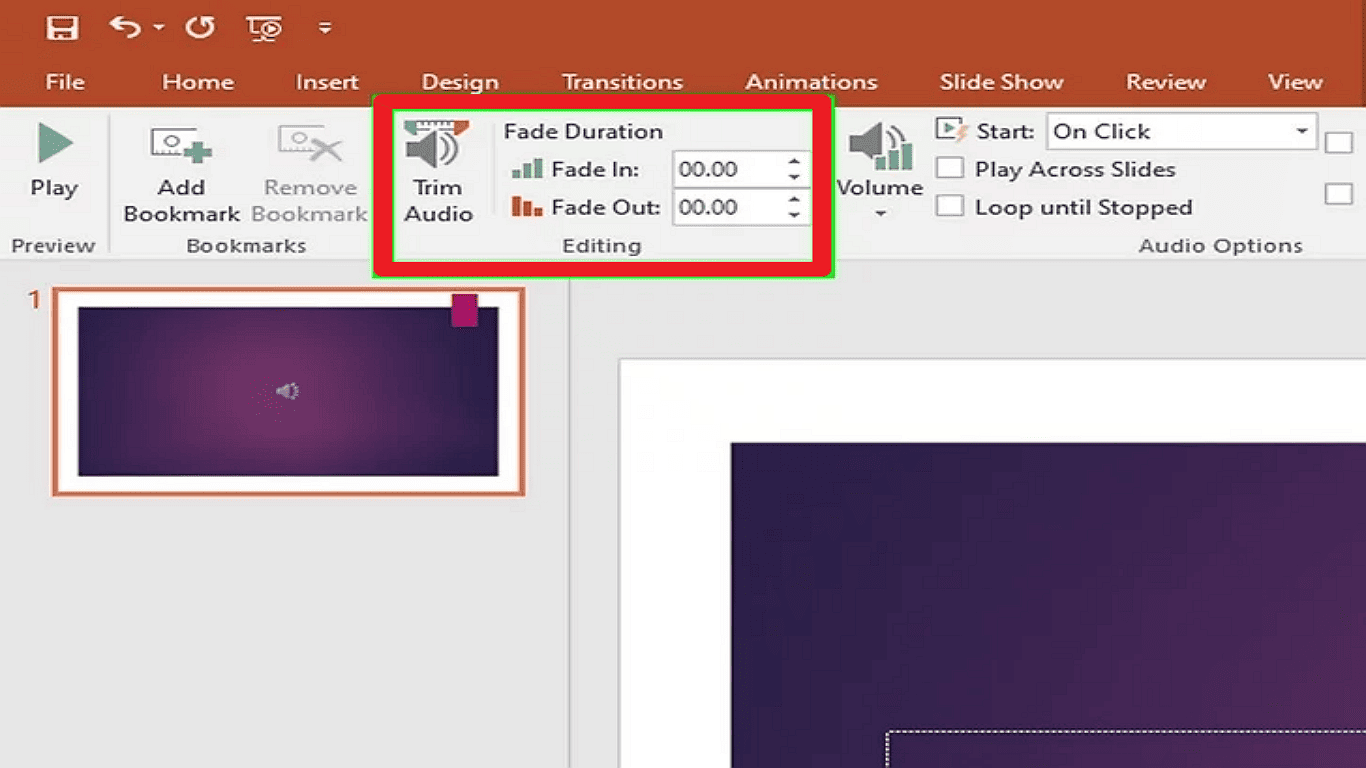Enable Loop until Stopped checkbox
Image resolution: width=1366 pixels, height=768 pixels.
point(949,206)
